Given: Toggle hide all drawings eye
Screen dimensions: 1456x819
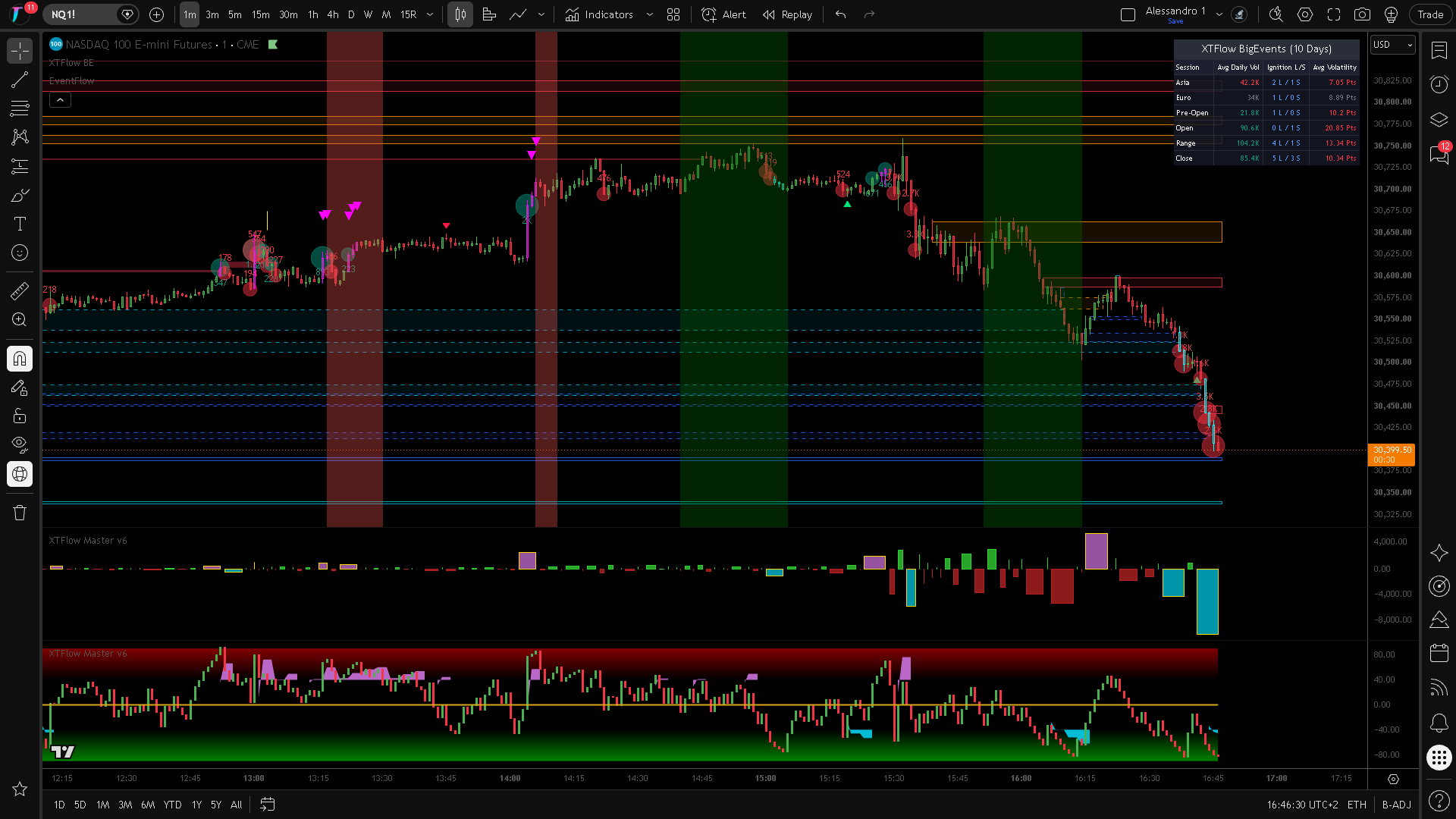Looking at the screenshot, I should 20,444.
